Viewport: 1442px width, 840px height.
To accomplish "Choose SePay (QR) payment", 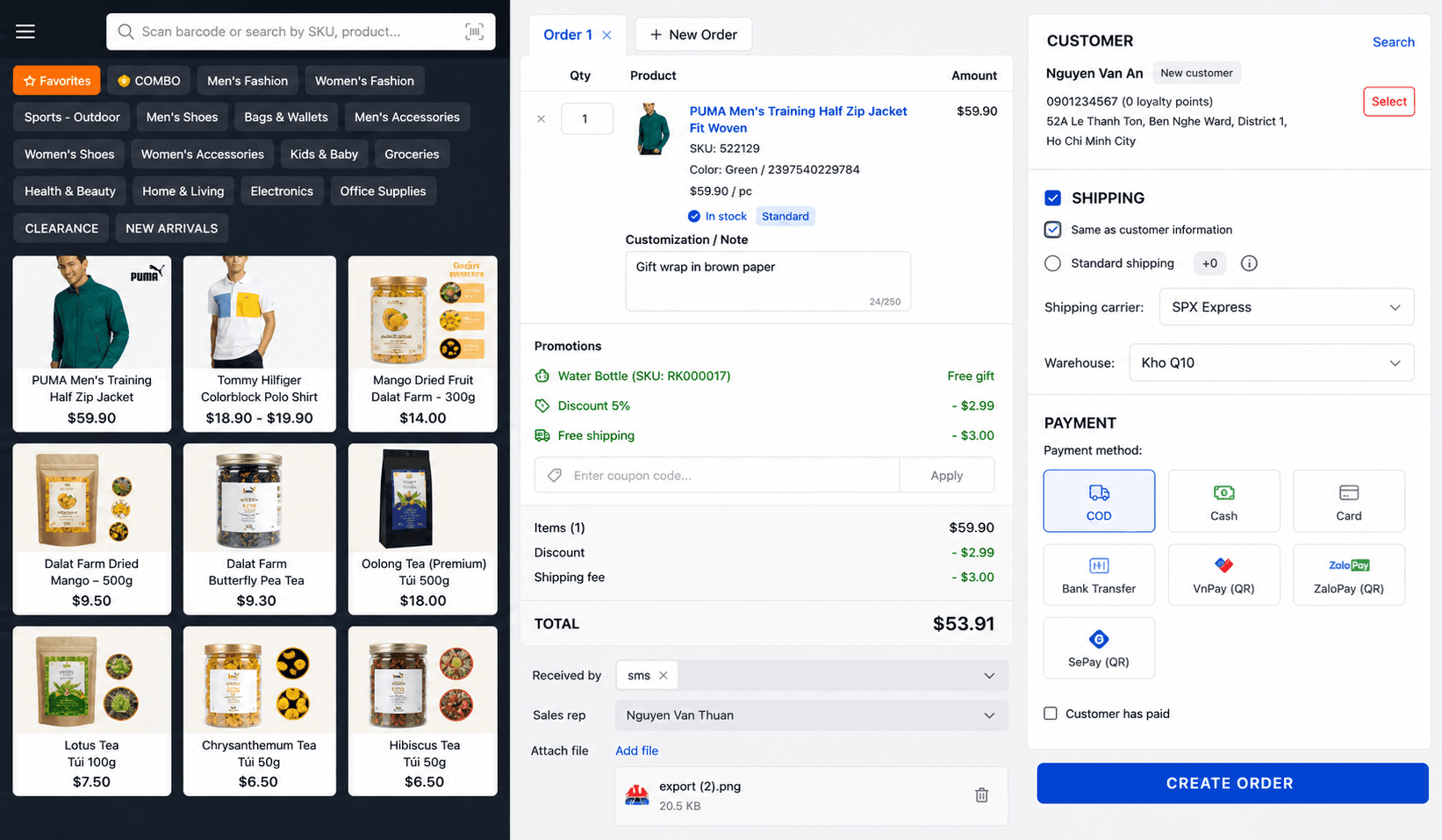I will pos(1099,648).
